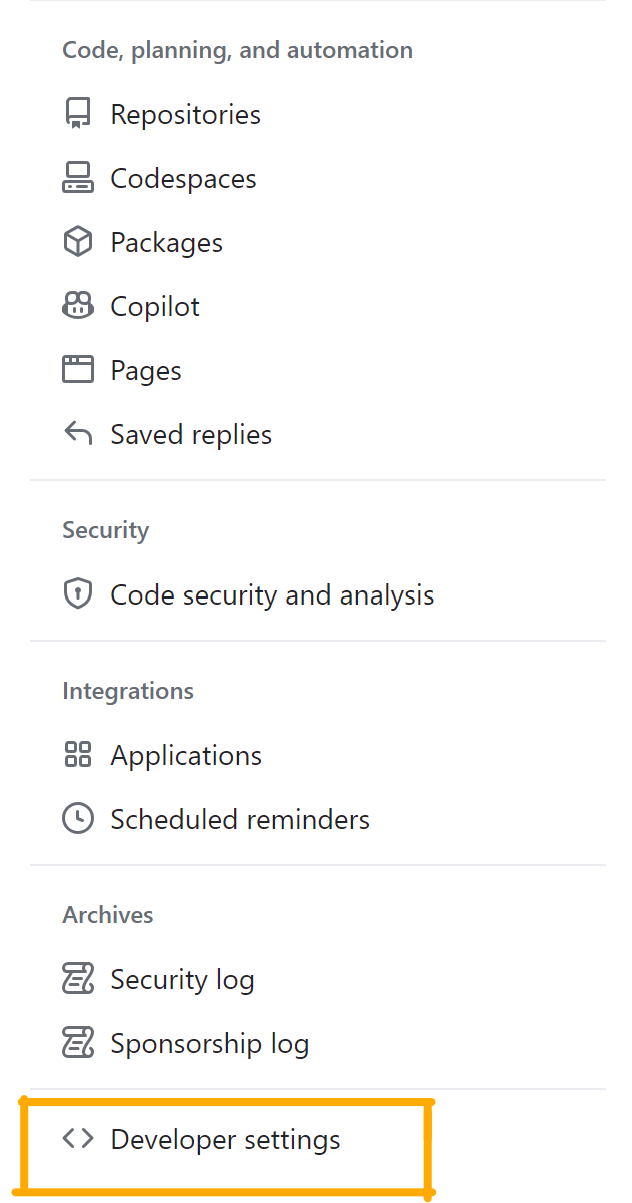Click the Repositories book icon

tap(78, 114)
